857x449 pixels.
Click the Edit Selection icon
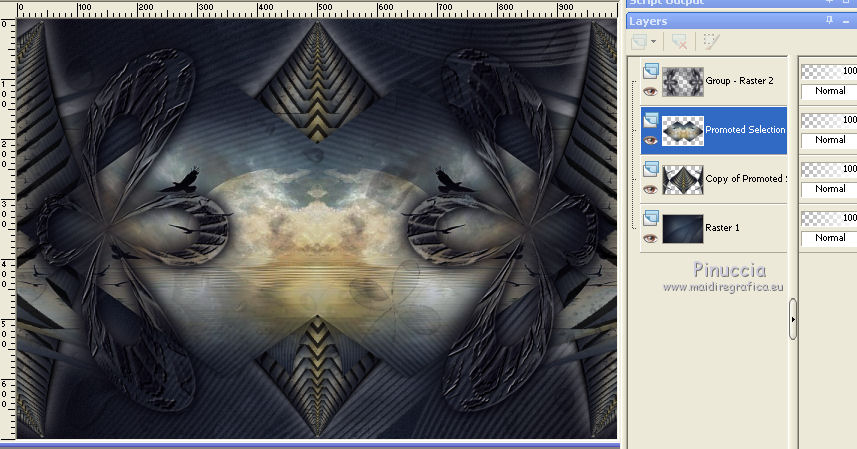pos(711,42)
